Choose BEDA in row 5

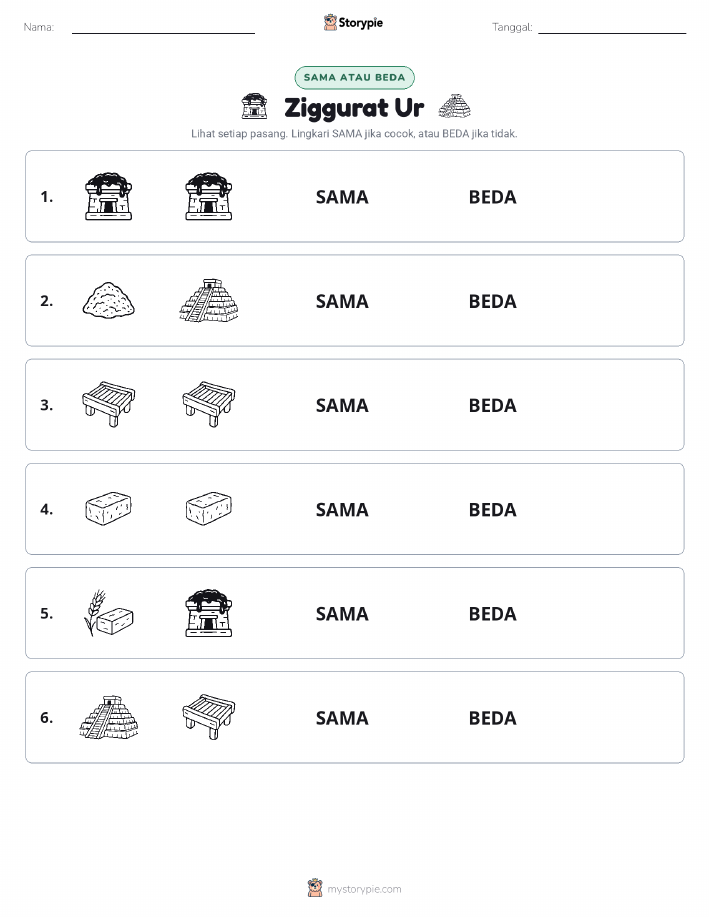coord(493,613)
